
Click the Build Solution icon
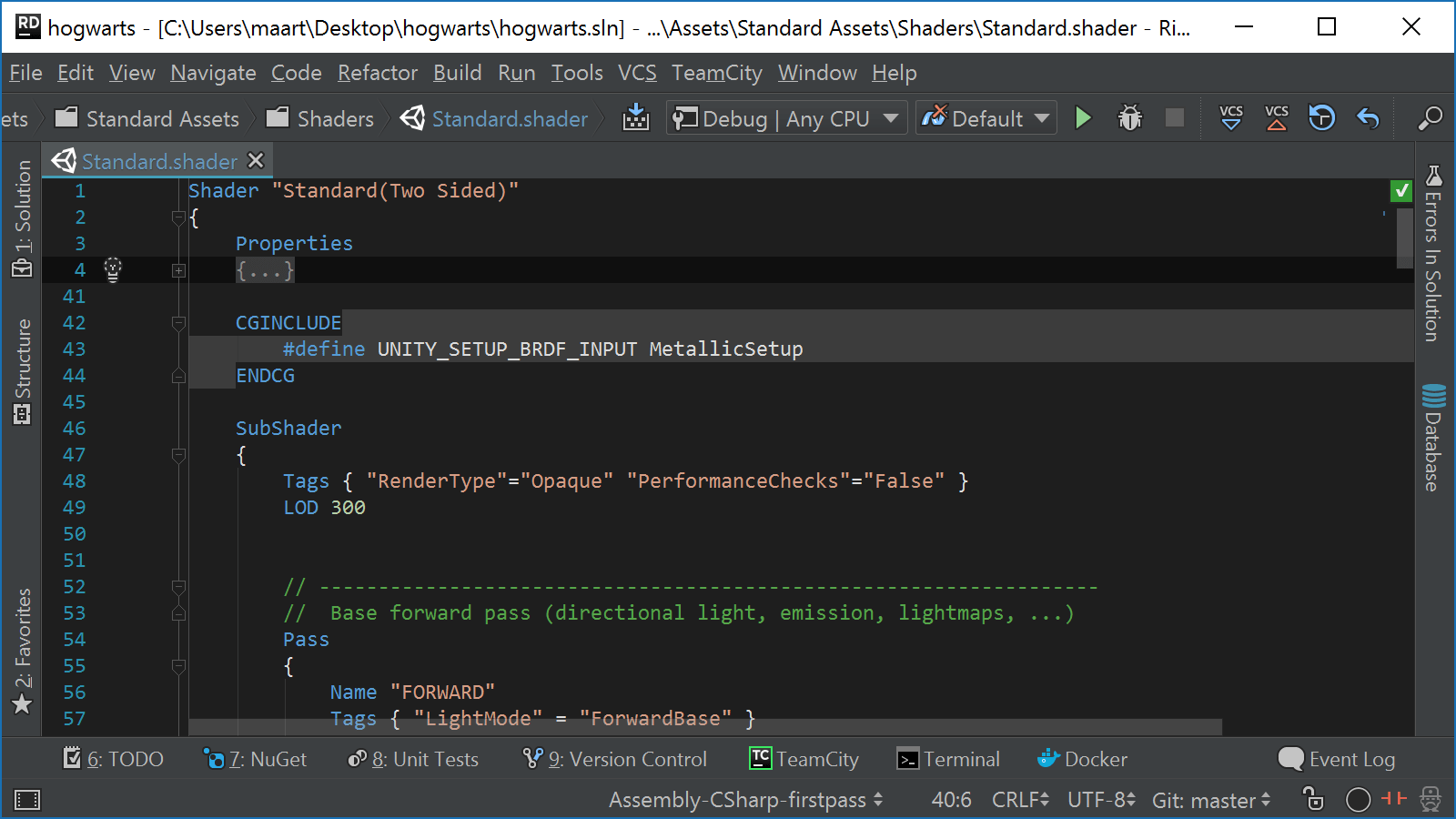tap(636, 118)
